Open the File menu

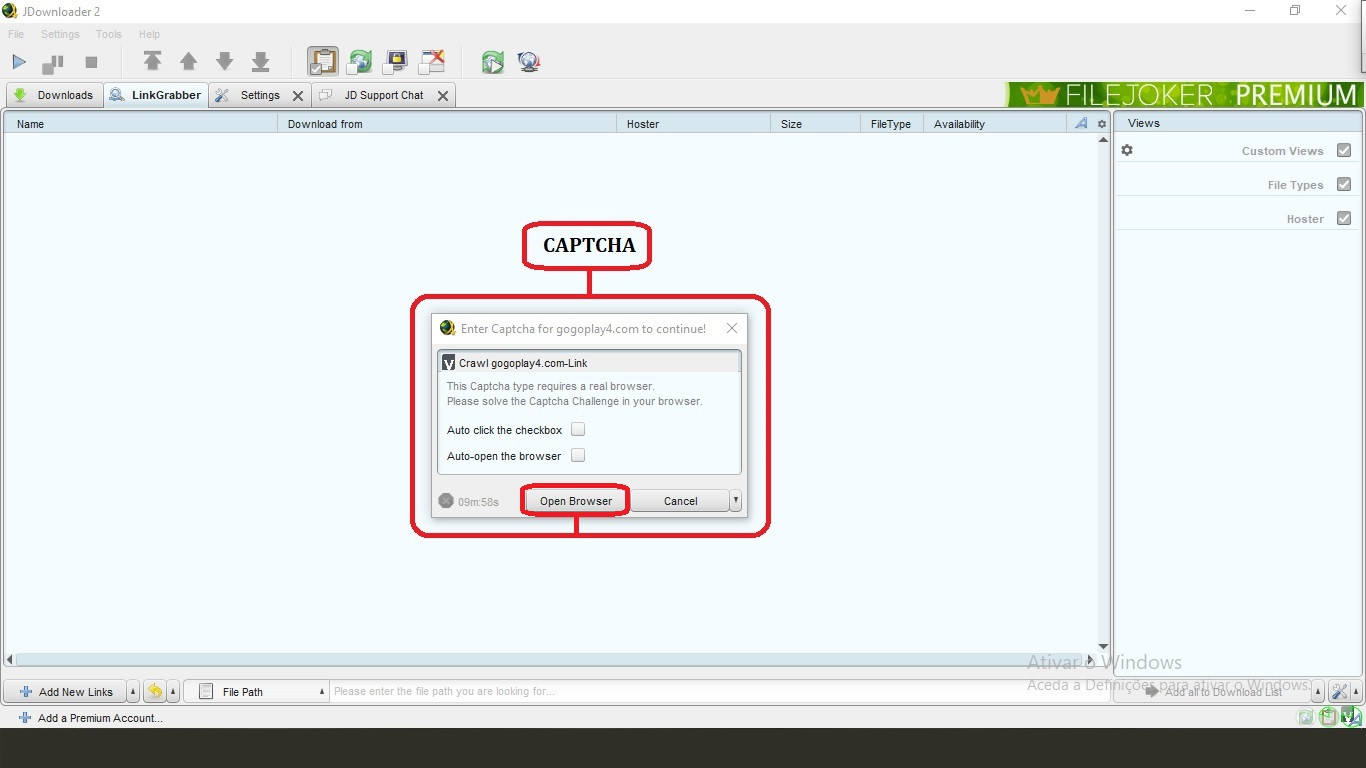[x=16, y=34]
